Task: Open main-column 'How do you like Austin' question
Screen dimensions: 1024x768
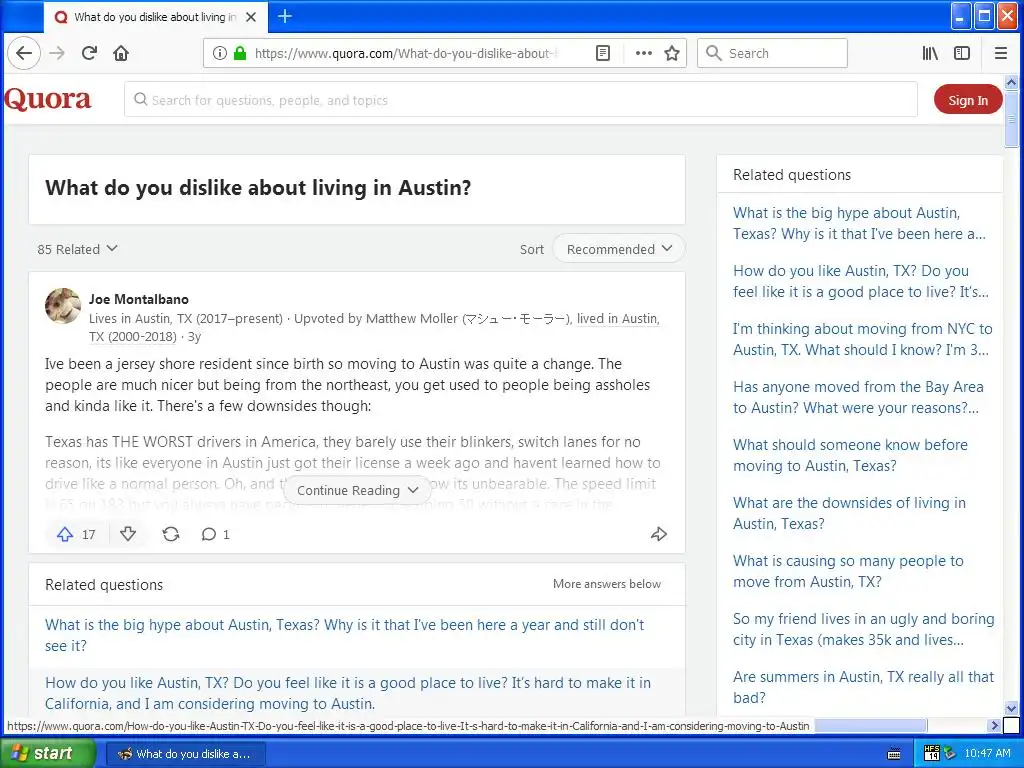Action: point(348,693)
